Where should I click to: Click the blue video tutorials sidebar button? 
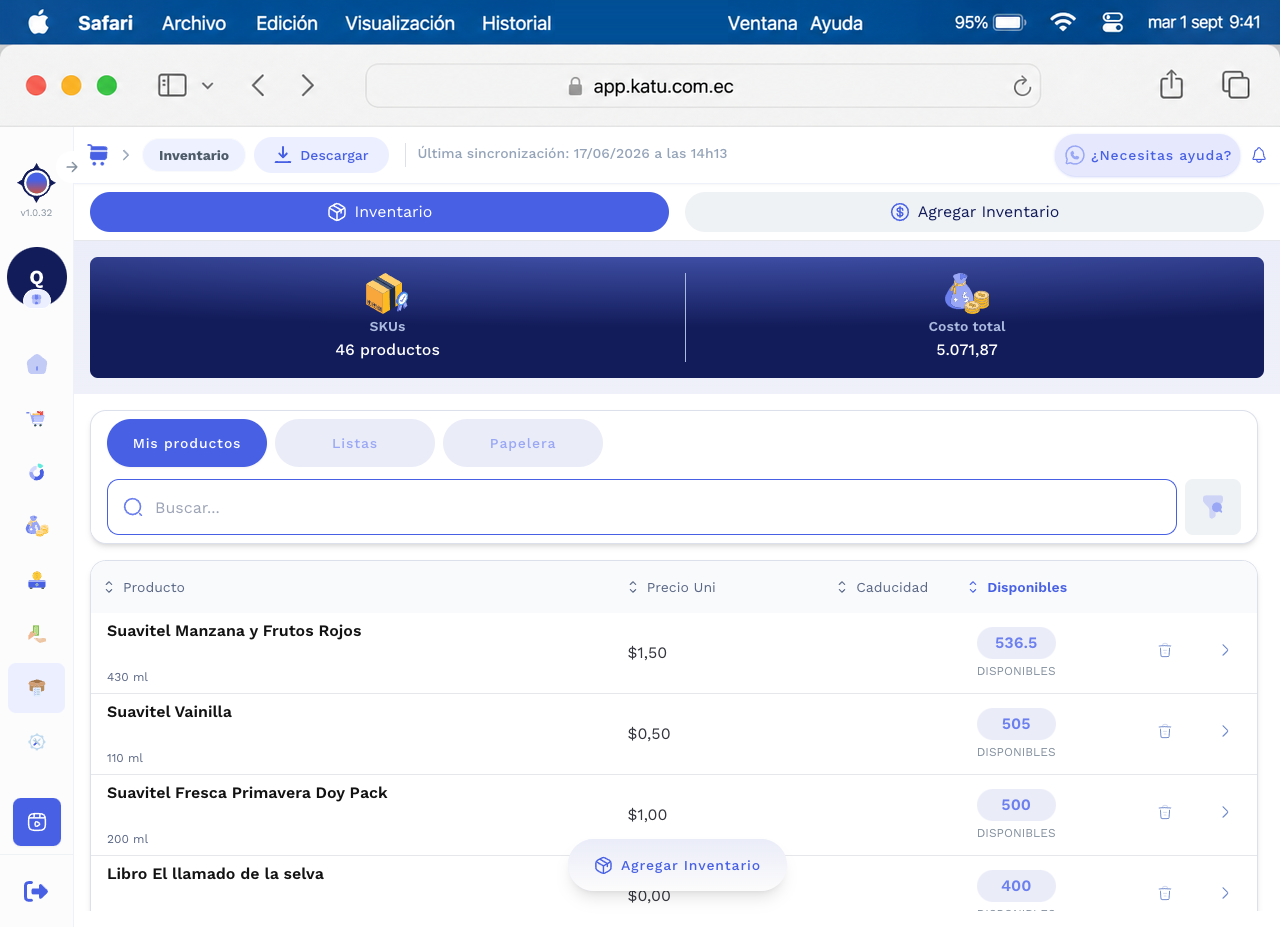point(37,822)
